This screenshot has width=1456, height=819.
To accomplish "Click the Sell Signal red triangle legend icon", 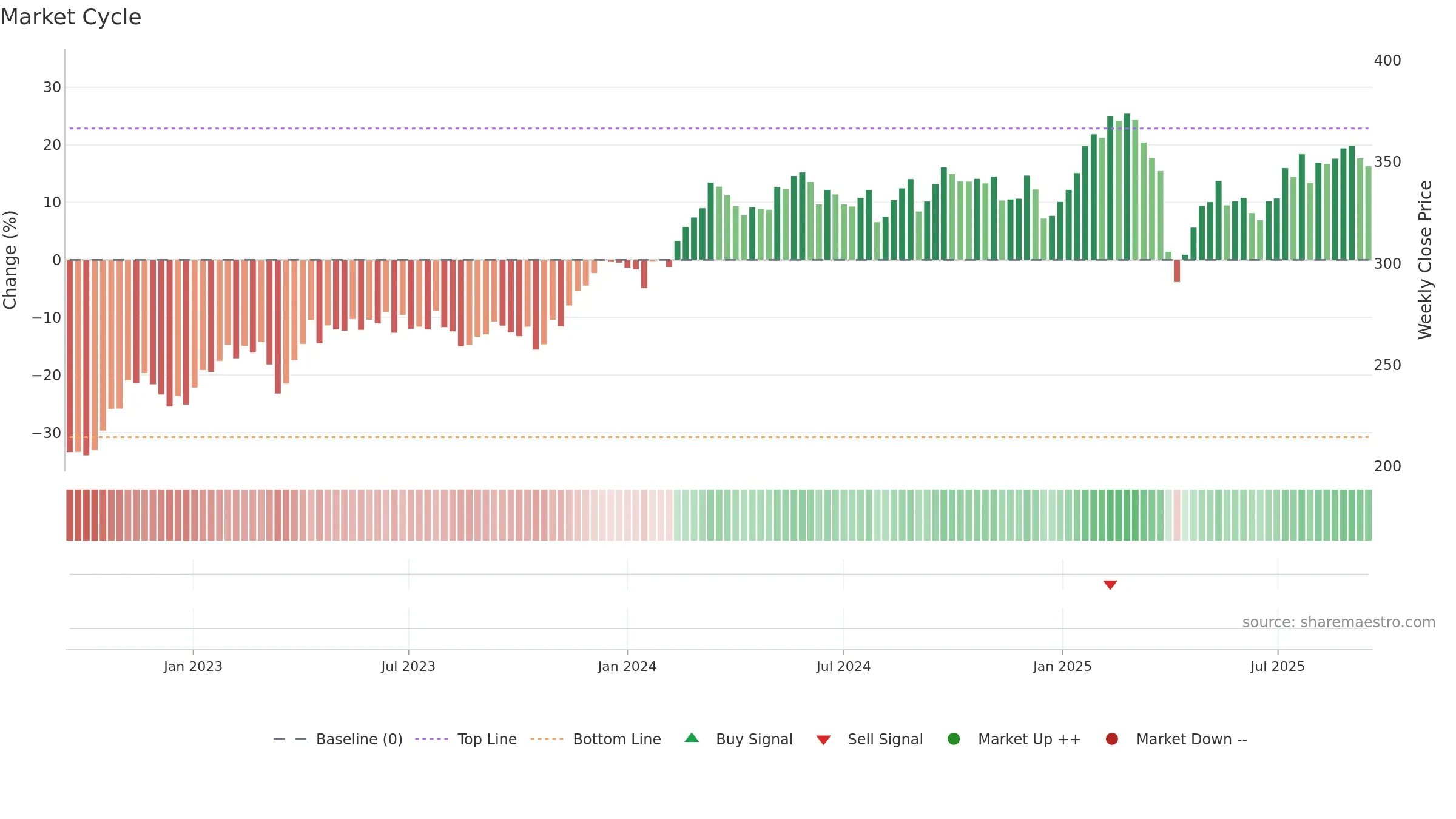I will pyautogui.click(x=823, y=740).
